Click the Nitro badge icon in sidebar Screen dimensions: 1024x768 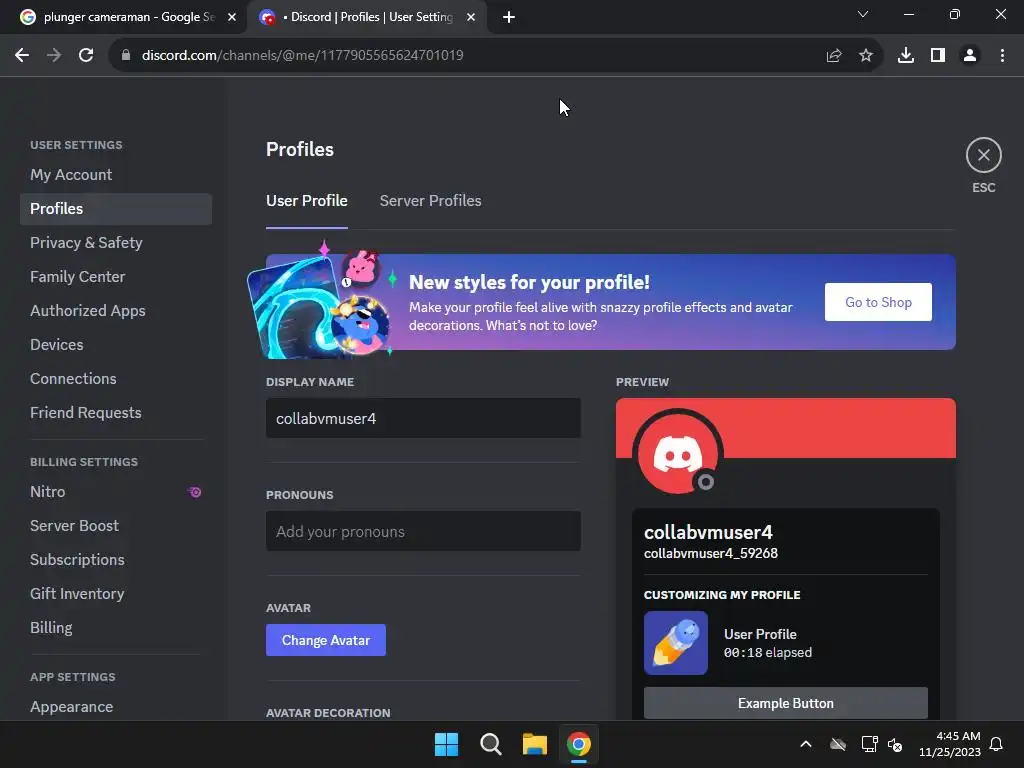pos(195,492)
